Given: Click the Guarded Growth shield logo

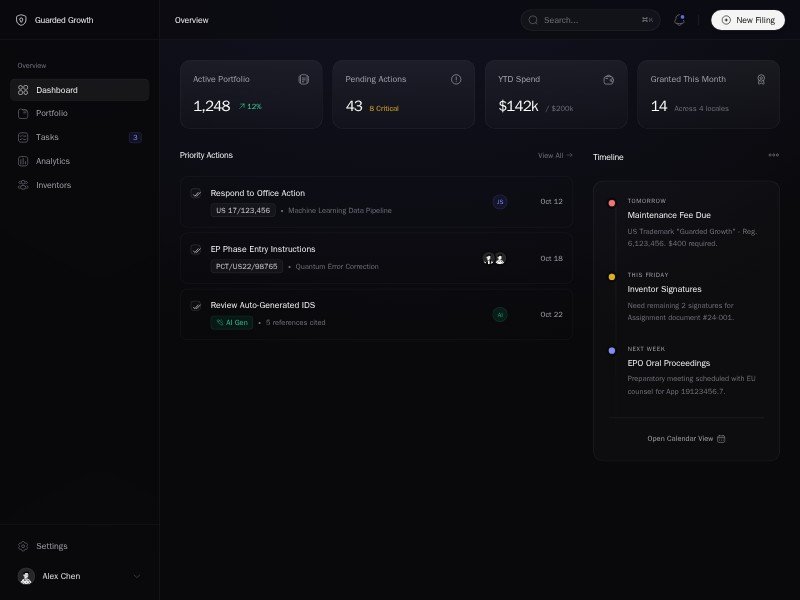Looking at the screenshot, I should coord(21,20).
